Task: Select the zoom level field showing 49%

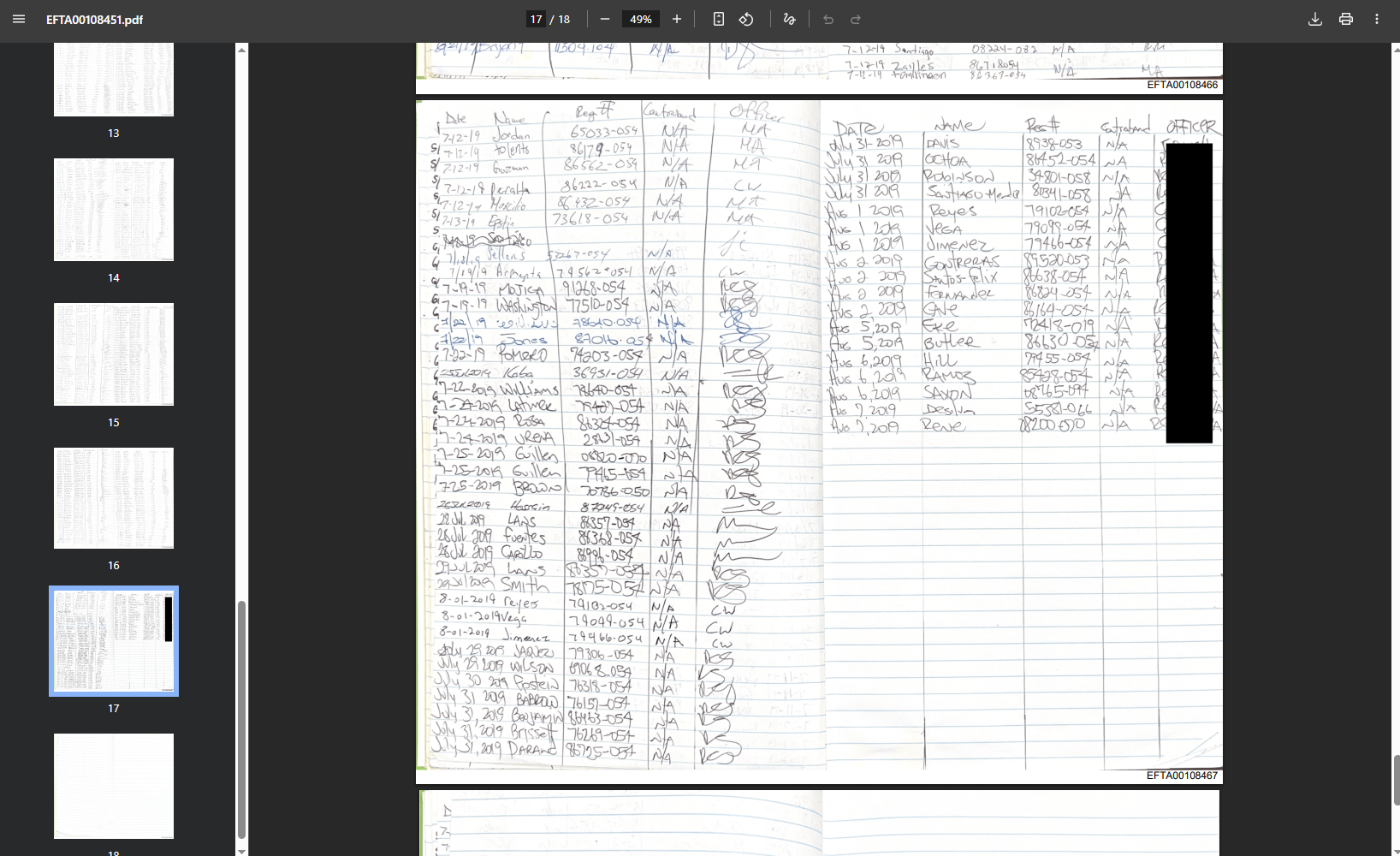Action: (641, 19)
